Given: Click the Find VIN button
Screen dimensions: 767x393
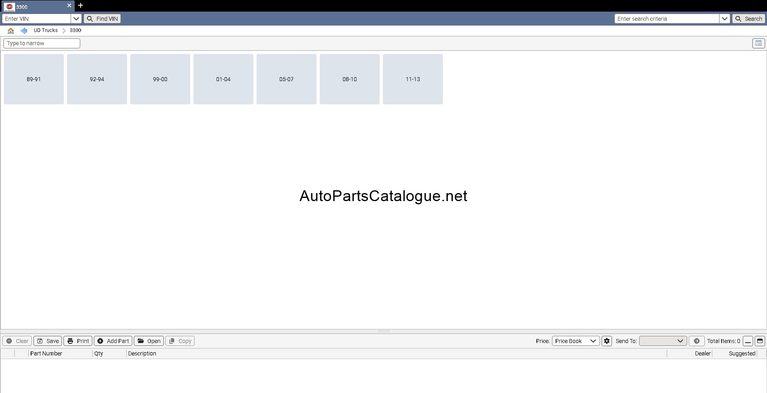Looking at the screenshot, I should [x=102, y=19].
